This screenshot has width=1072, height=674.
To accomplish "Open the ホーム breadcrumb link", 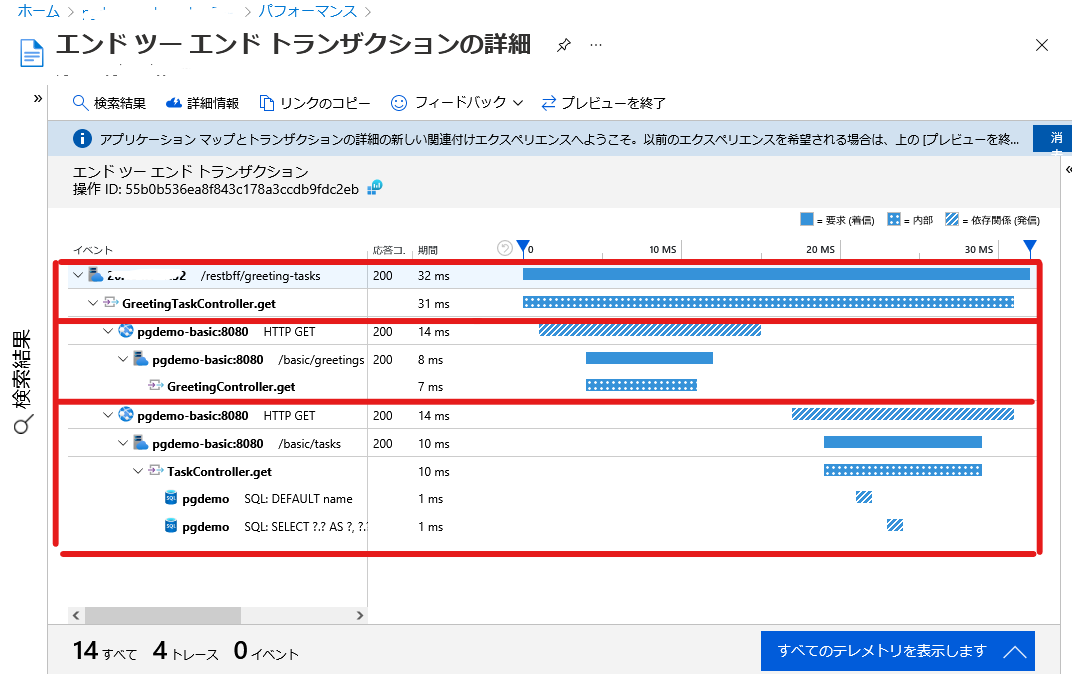I will click(39, 12).
